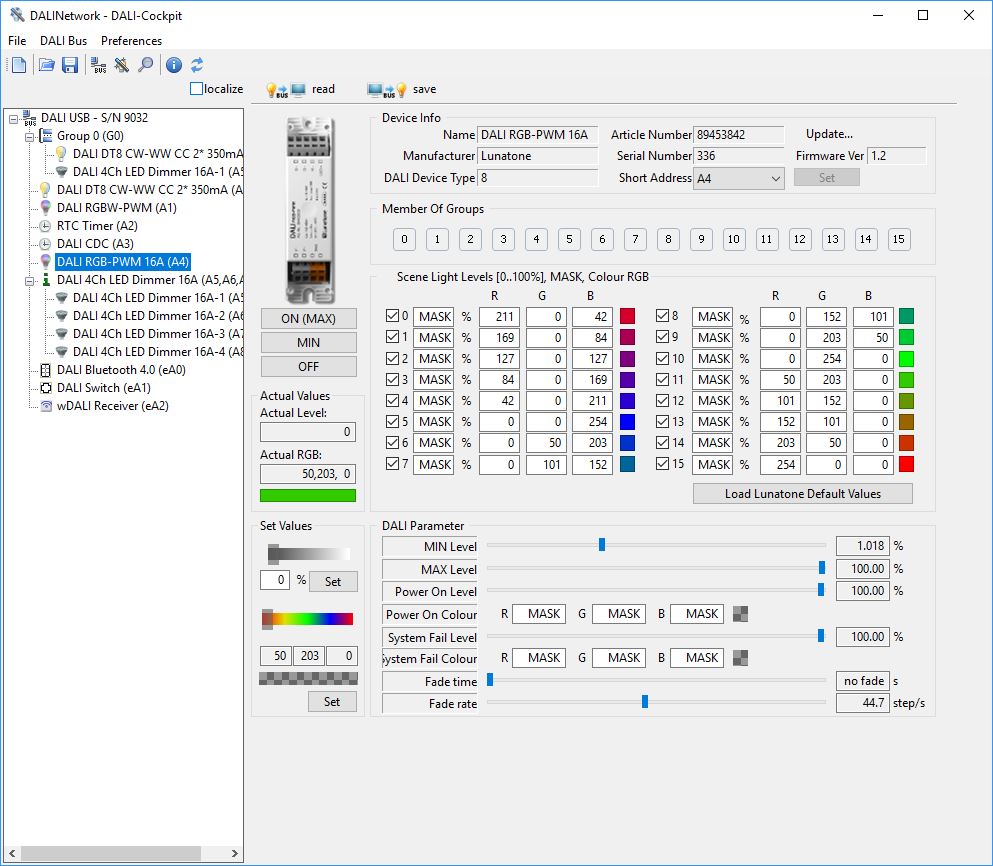Click the clock icon of DALI CDC (A3)

(46, 244)
